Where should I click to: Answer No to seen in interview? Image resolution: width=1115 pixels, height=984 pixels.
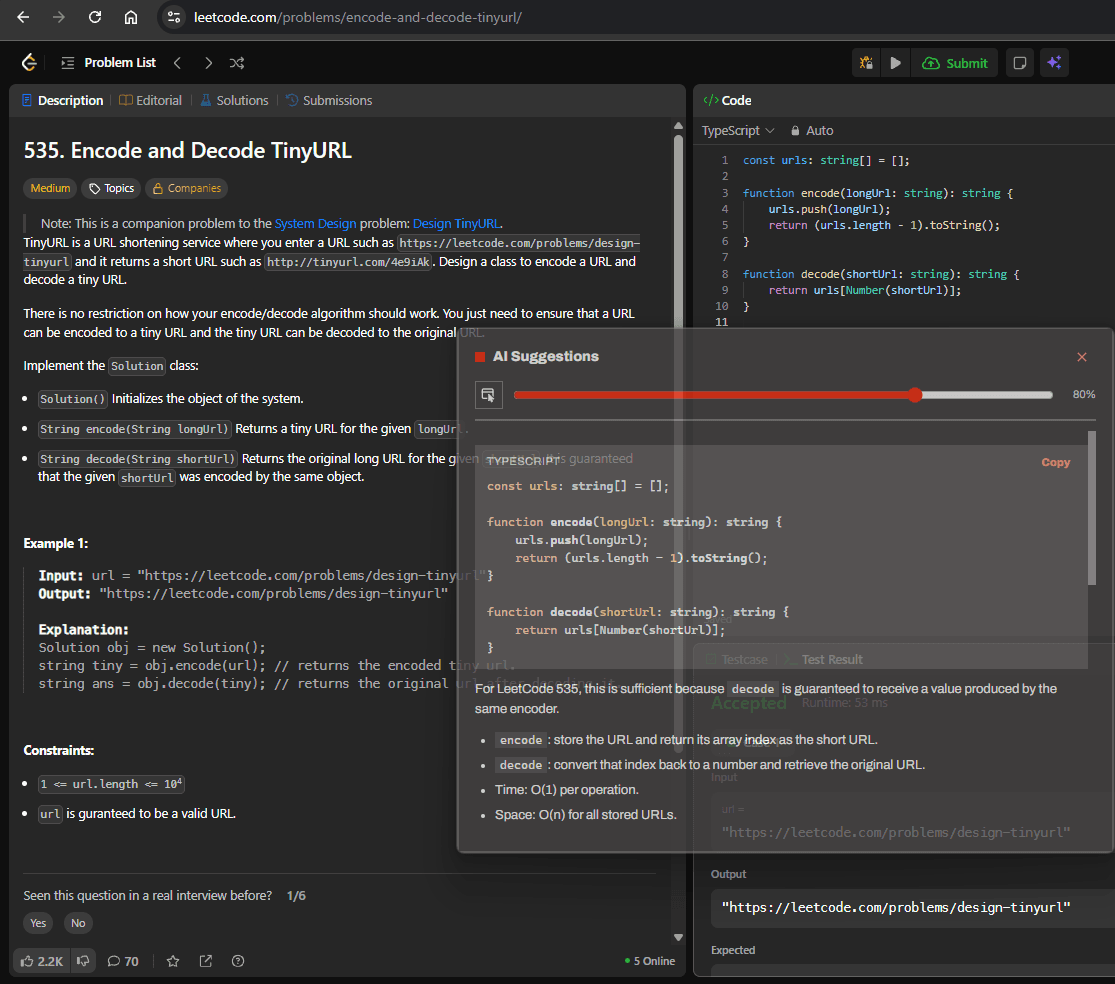(x=78, y=923)
